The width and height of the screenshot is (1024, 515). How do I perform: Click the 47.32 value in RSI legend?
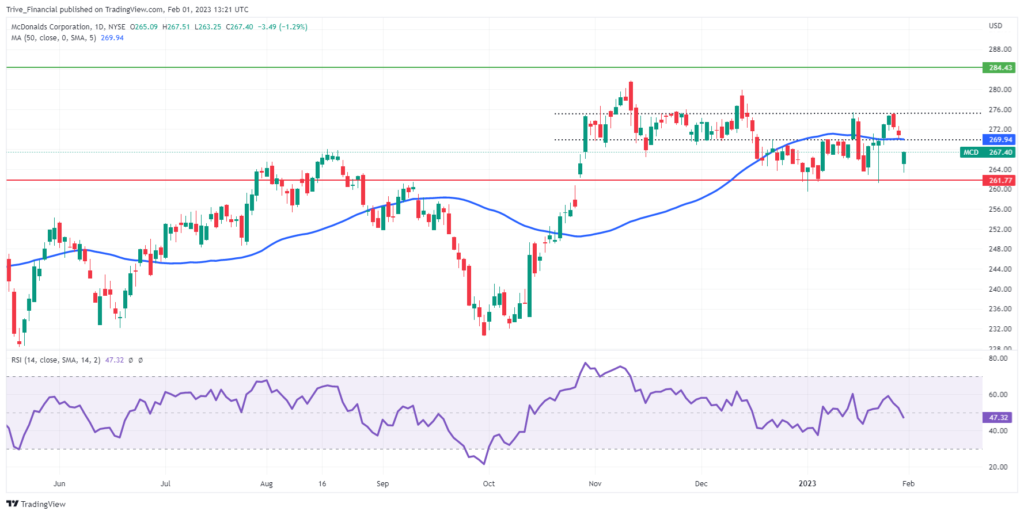tap(115, 360)
